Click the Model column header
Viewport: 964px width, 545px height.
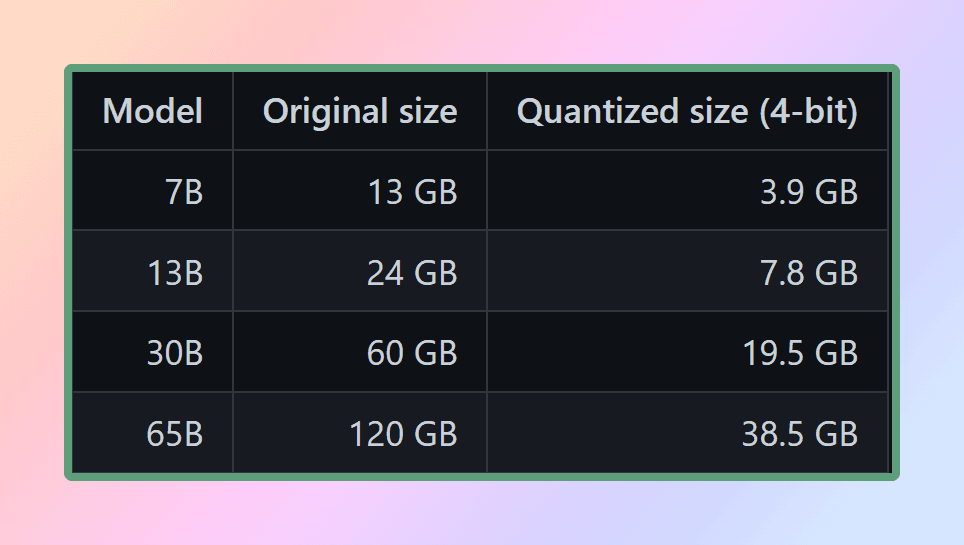pyautogui.click(x=152, y=111)
